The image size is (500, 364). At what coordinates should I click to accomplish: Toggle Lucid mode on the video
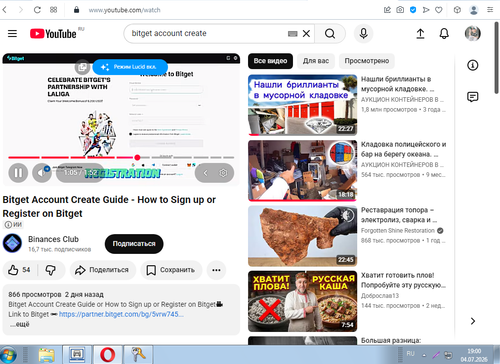[130, 67]
